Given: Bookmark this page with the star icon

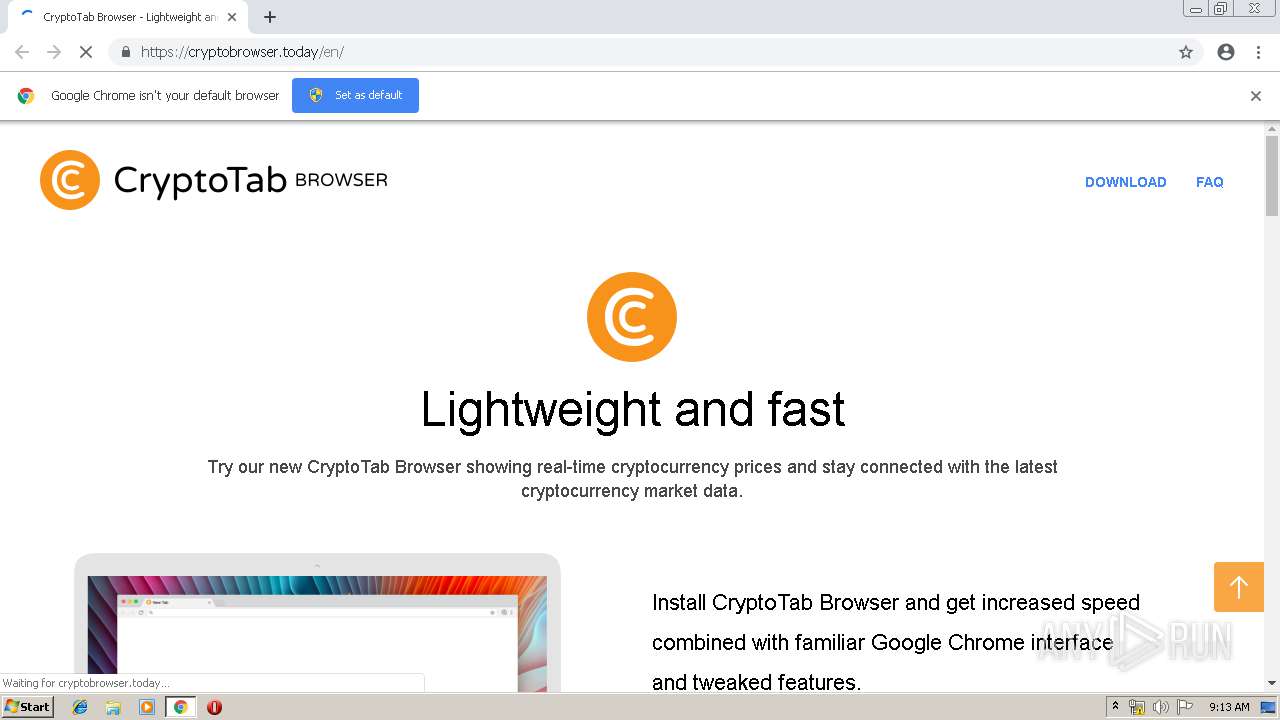Looking at the screenshot, I should [1186, 52].
